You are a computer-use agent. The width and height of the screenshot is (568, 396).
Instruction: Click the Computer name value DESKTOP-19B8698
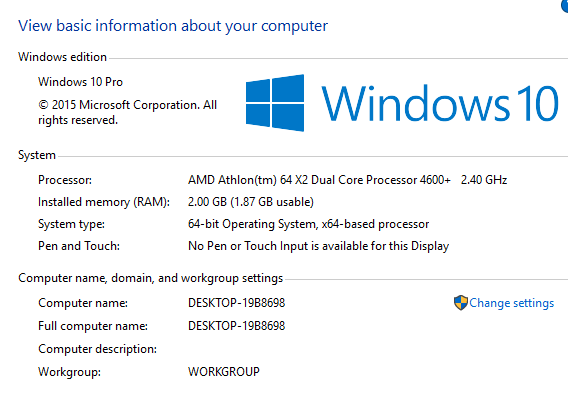tap(237, 303)
